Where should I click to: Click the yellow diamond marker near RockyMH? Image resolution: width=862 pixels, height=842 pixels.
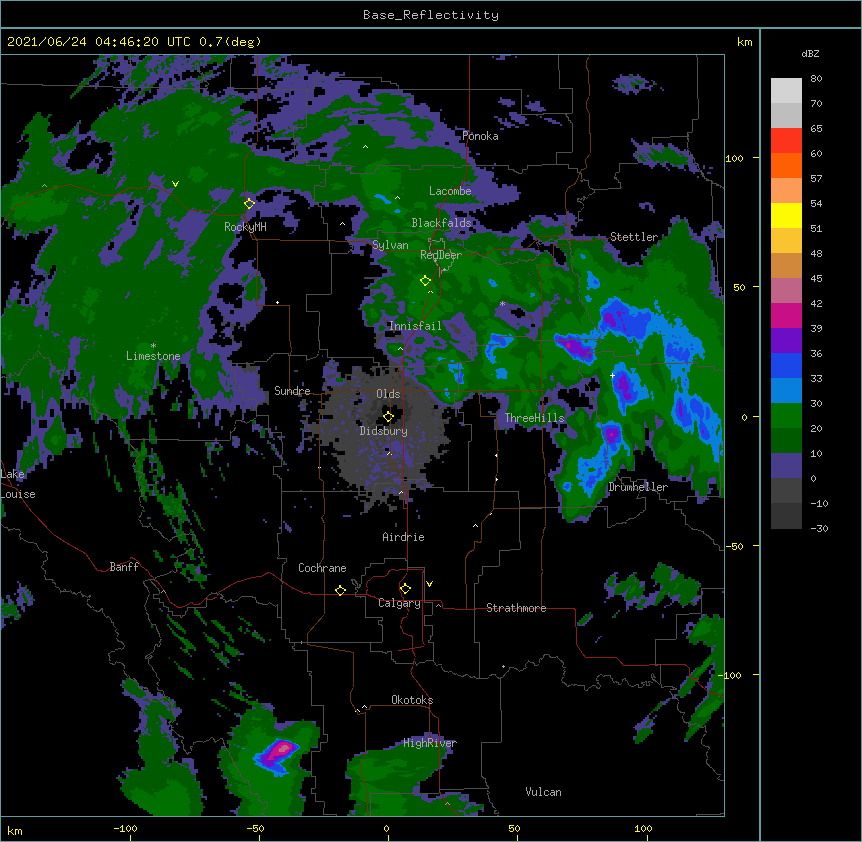click(249, 204)
